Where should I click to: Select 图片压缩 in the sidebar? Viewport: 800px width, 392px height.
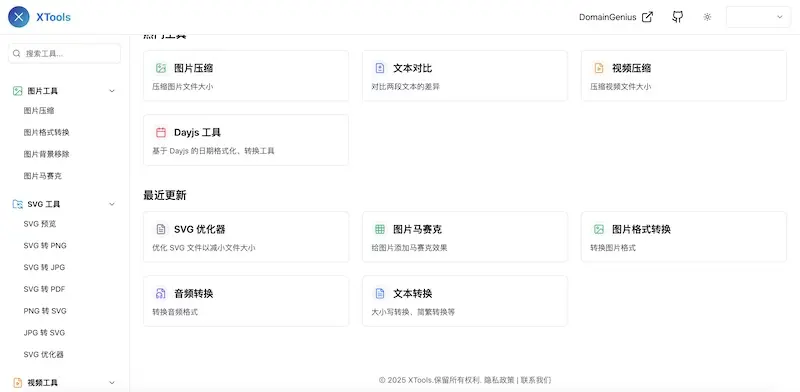tap(39, 110)
